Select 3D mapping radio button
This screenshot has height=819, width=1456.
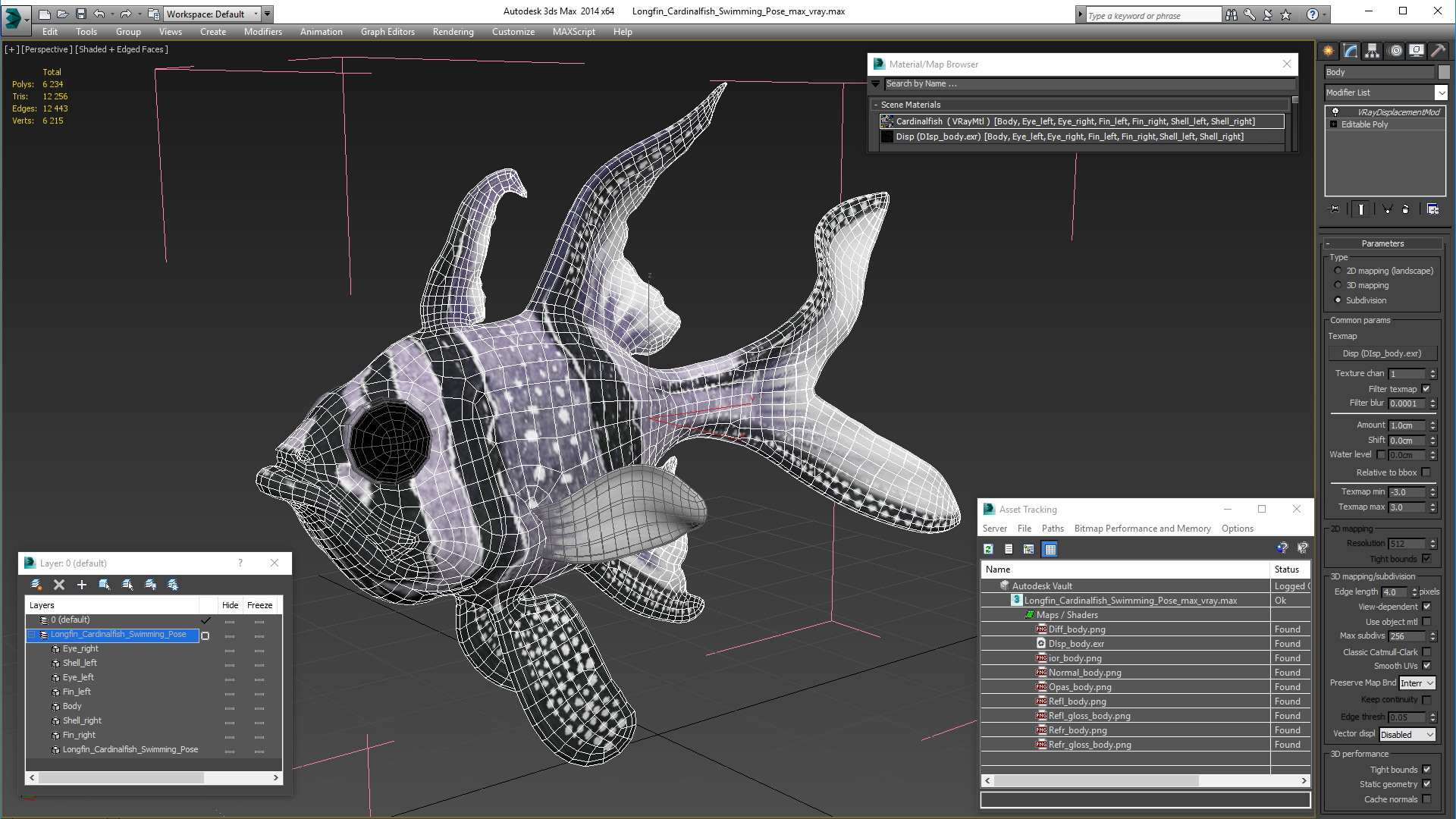(x=1338, y=285)
